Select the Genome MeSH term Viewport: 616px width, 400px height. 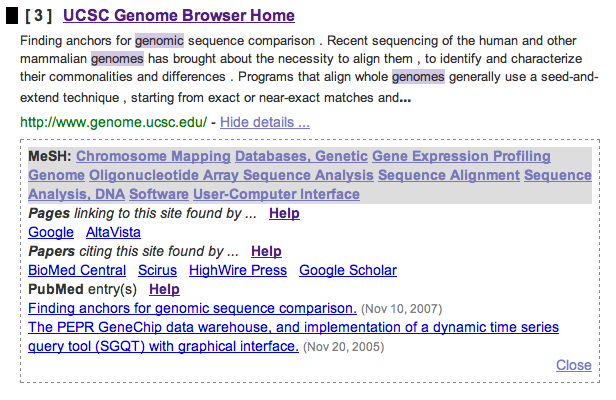pos(57,175)
